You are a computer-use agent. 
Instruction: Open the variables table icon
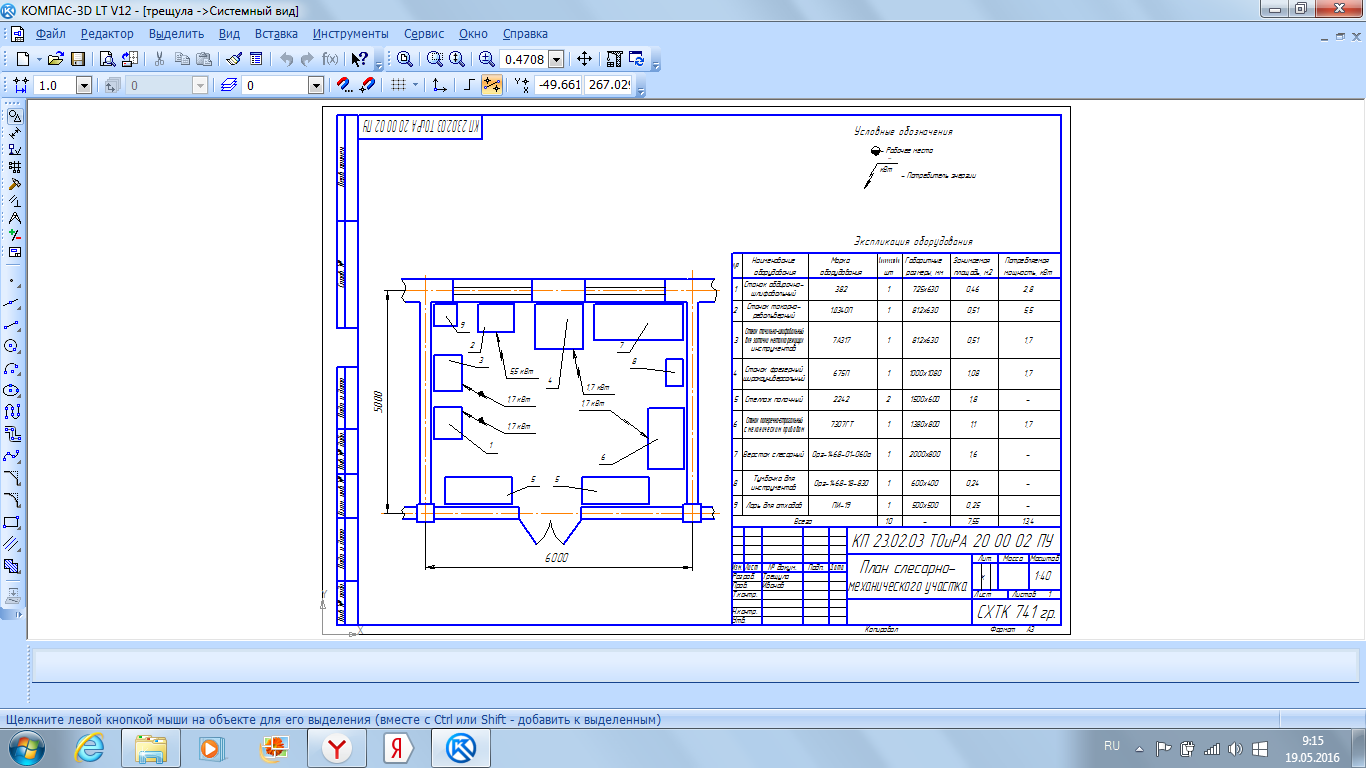tap(255, 59)
